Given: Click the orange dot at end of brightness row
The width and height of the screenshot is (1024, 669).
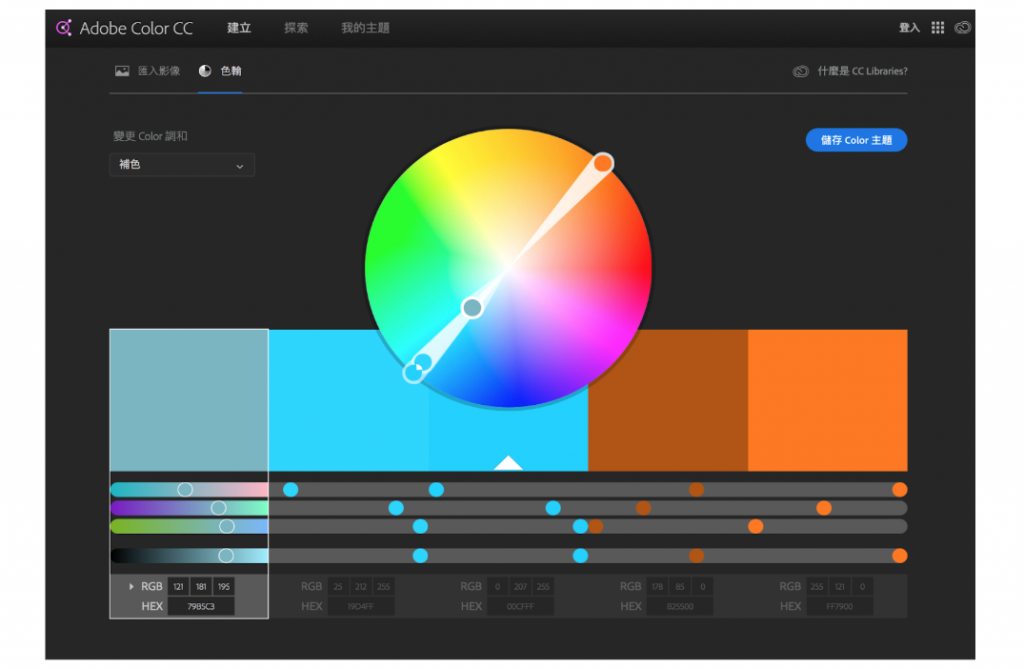Looking at the screenshot, I should pyautogui.click(x=899, y=555).
